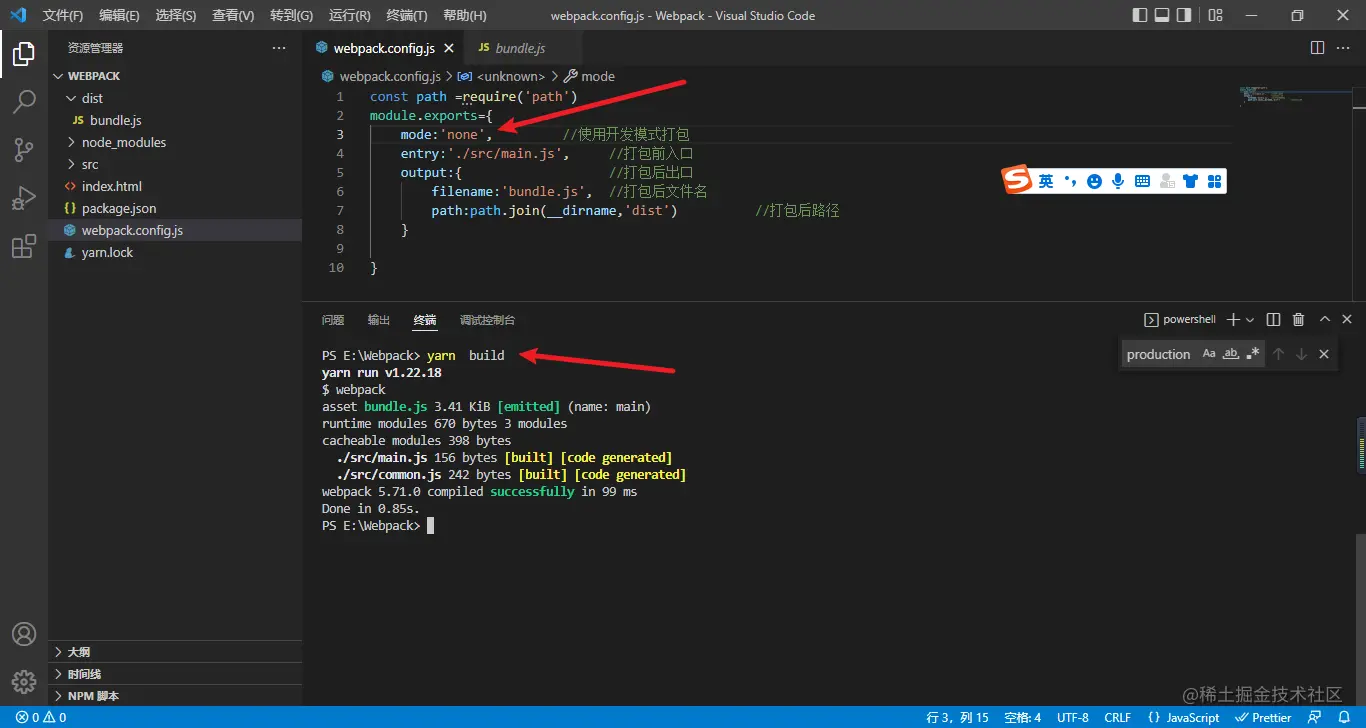Collapse the dist folder

[x=175, y=98]
